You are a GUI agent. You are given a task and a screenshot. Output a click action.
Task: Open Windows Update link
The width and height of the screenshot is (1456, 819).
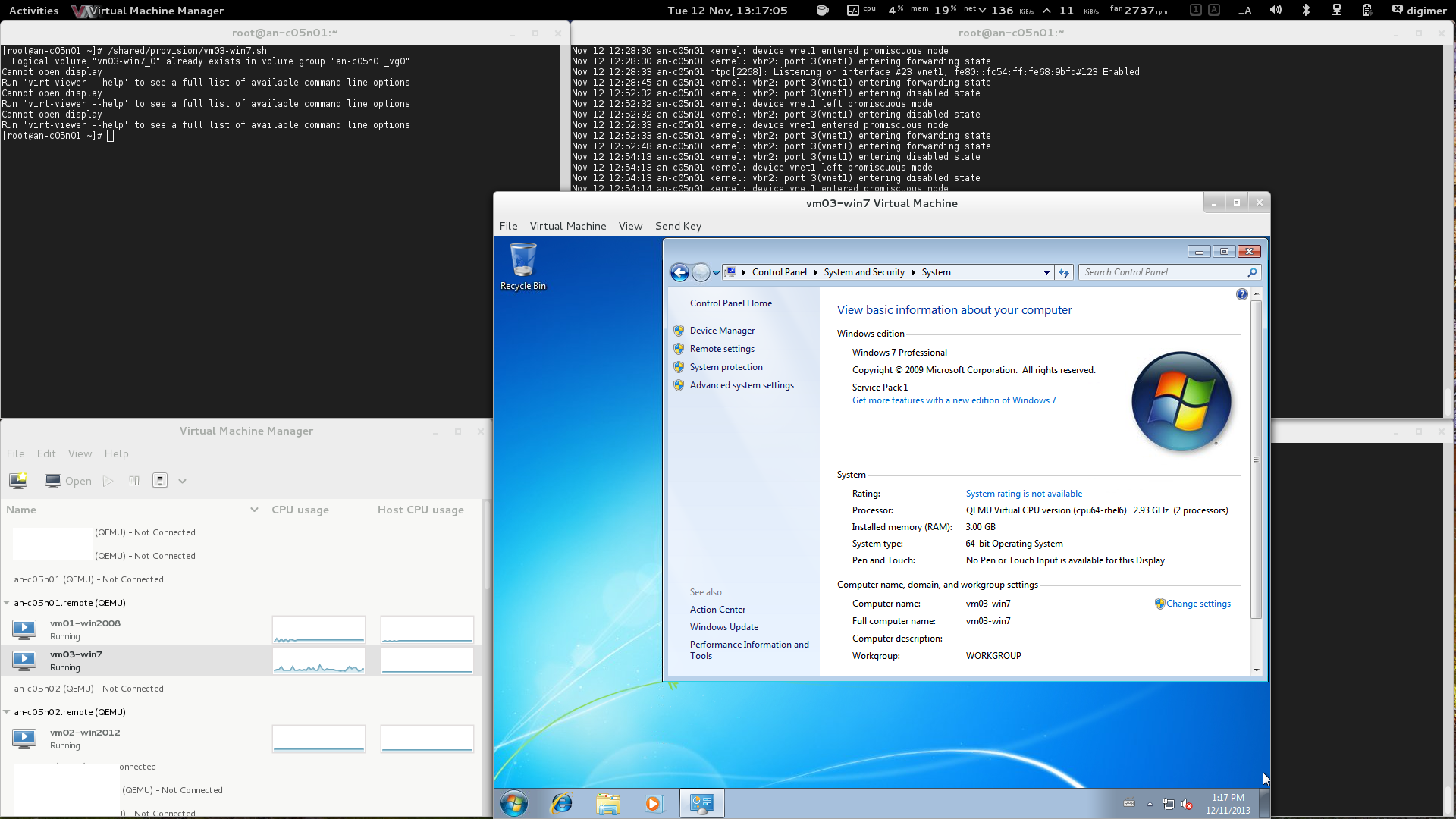tap(723, 627)
